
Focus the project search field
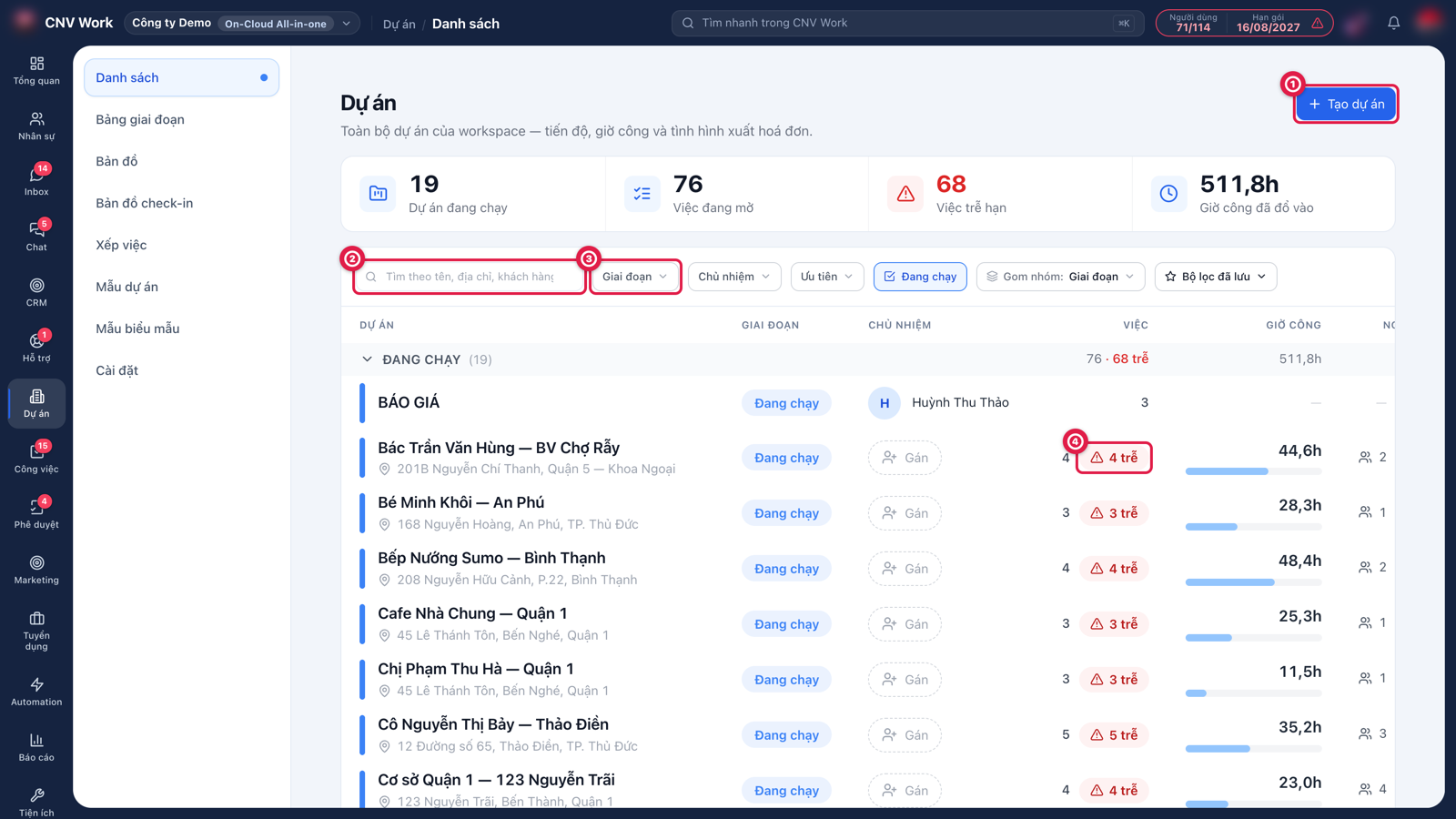pyautogui.click(x=470, y=277)
